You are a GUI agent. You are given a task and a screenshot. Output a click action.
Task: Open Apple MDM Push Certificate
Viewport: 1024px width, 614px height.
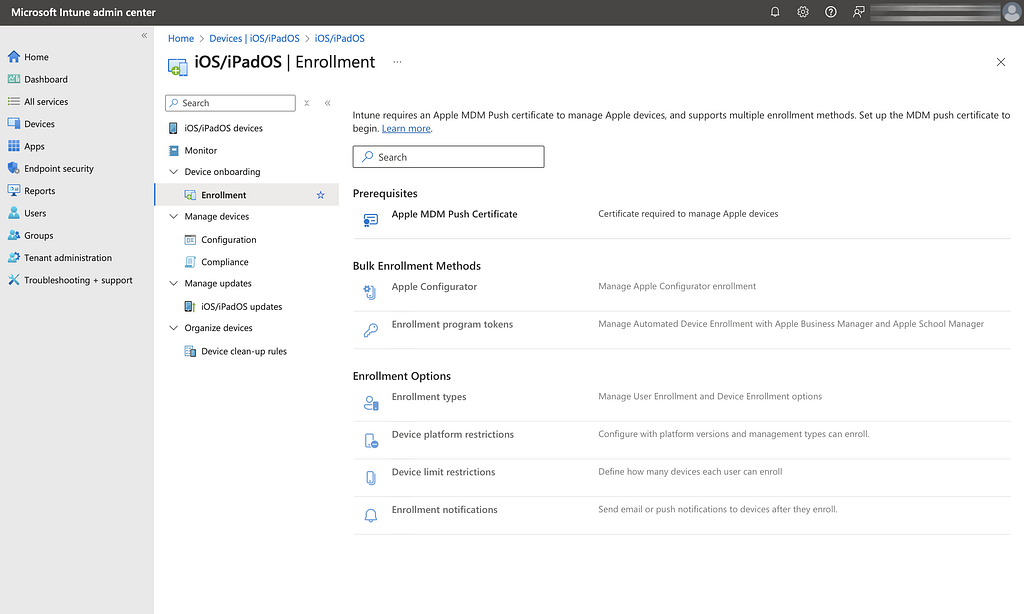[455, 214]
